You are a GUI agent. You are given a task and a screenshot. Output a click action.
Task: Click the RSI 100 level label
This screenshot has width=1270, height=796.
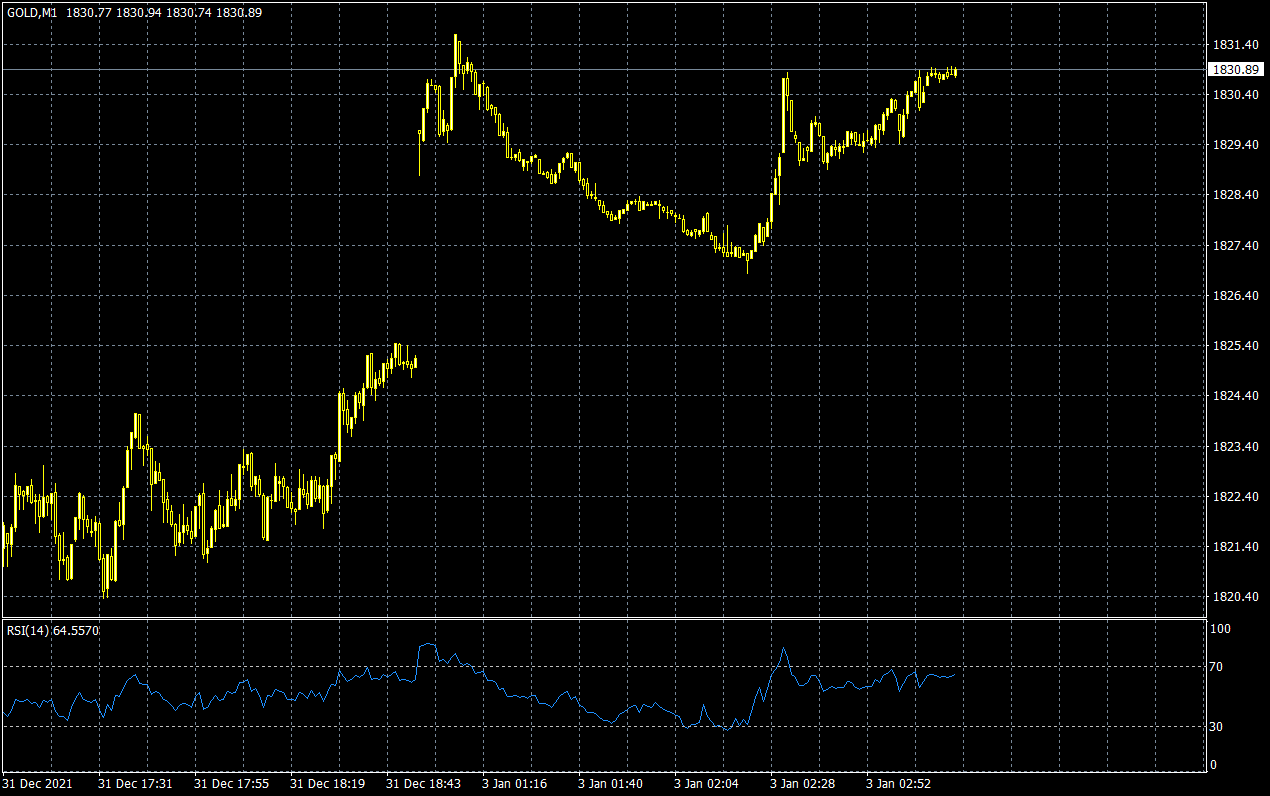[x=1221, y=629]
